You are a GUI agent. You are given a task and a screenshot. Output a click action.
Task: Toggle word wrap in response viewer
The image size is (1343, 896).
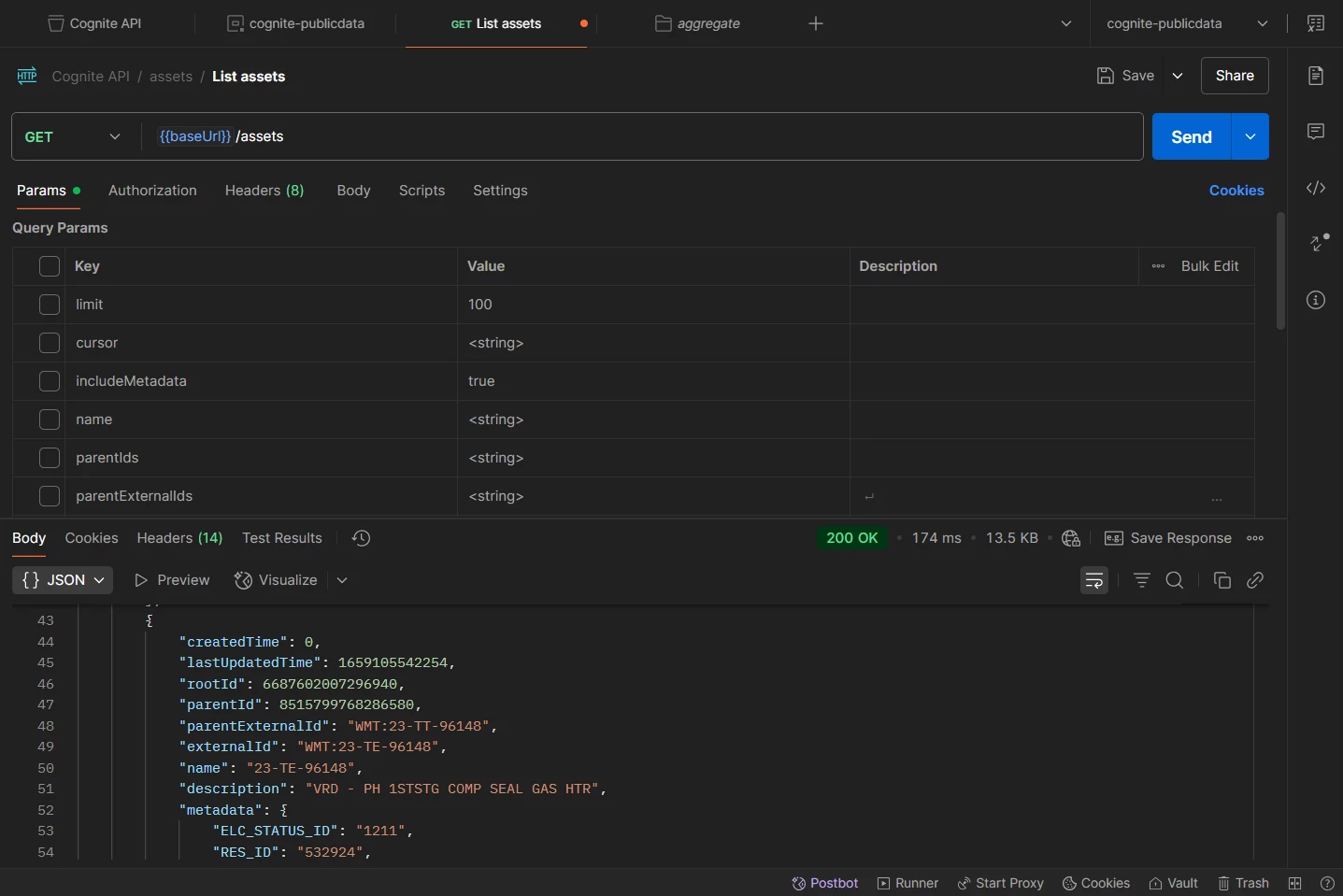click(x=1093, y=580)
